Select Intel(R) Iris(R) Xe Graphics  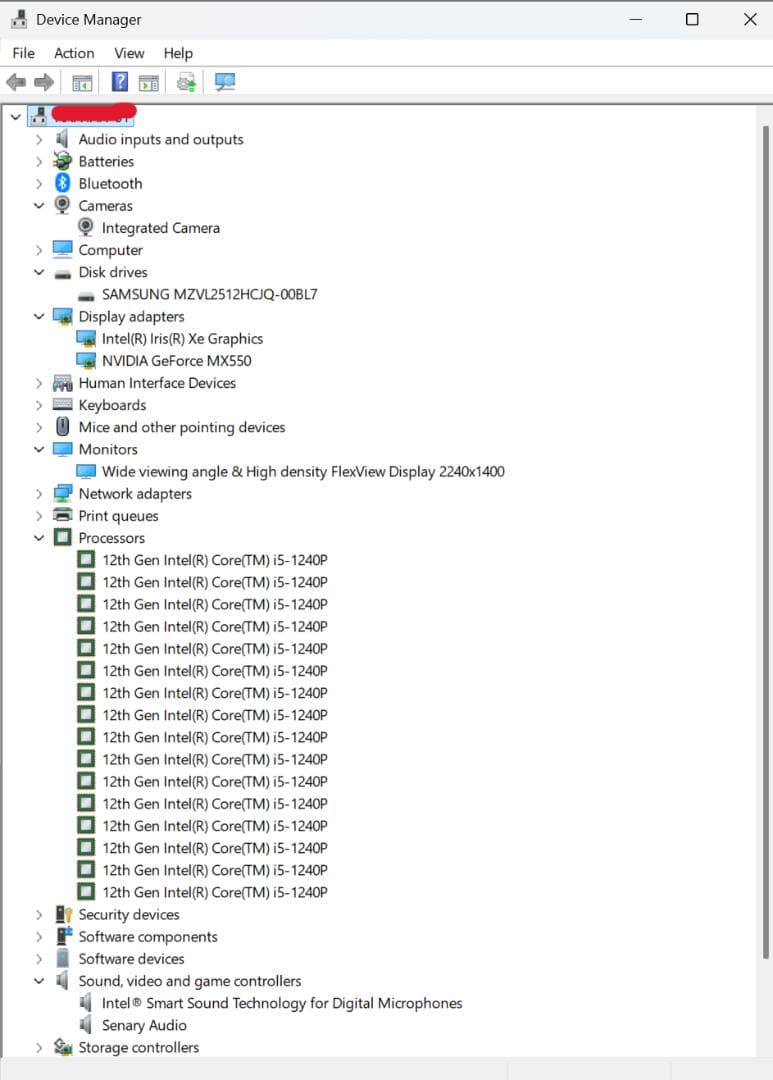183,338
